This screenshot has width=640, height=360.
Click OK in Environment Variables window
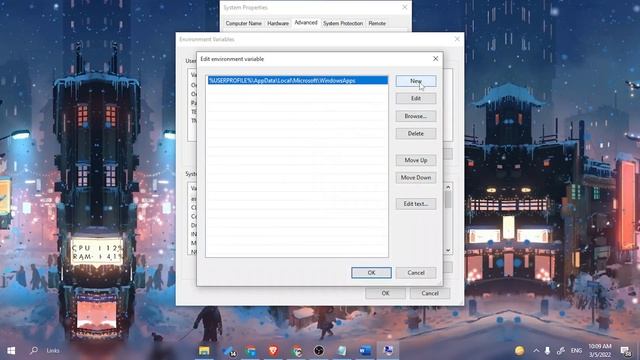[x=385, y=293]
